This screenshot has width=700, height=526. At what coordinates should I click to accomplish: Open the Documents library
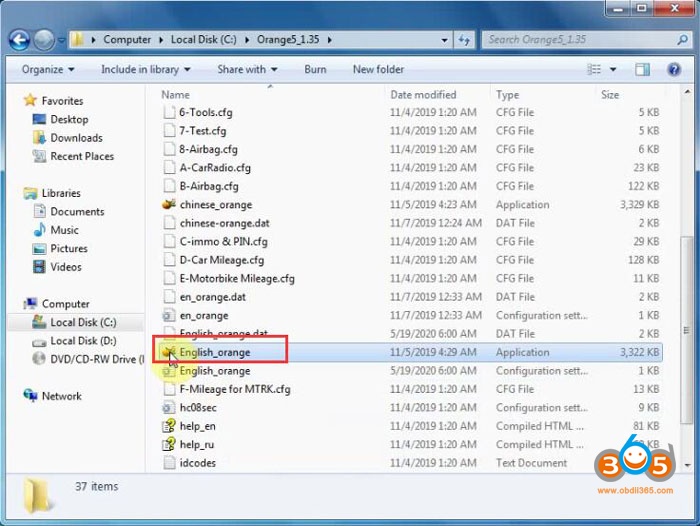pyautogui.click(x=77, y=212)
